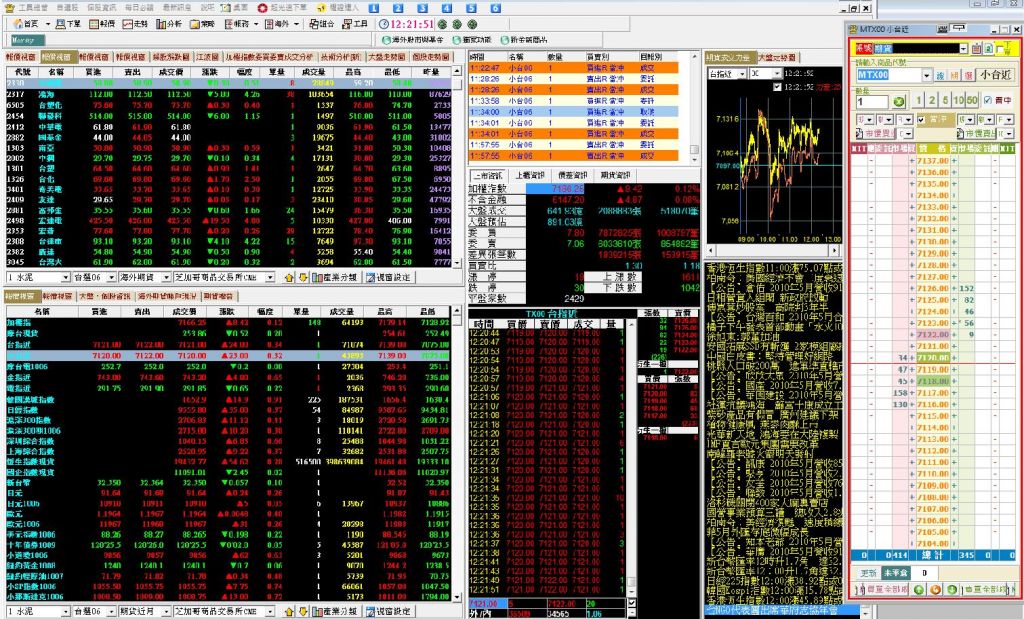Switch to numbered workspace 4
The width and height of the screenshot is (1024, 619).
(x=447, y=8)
